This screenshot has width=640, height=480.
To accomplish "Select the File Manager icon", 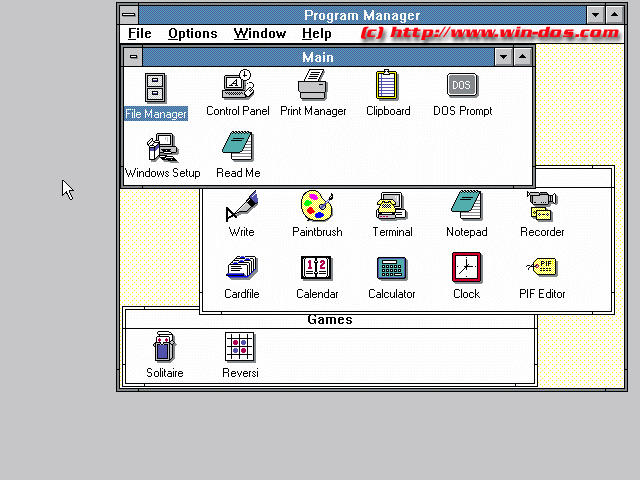I will (x=156, y=88).
